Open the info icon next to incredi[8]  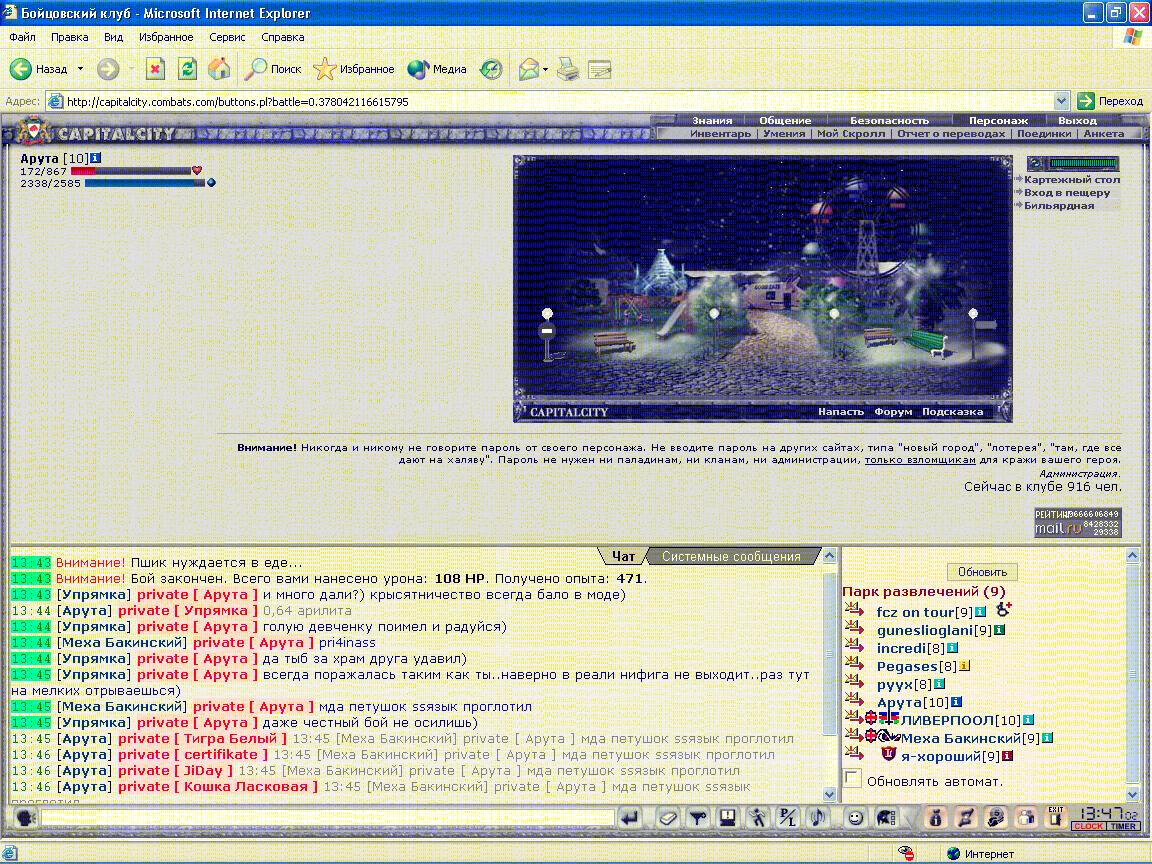tap(953, 648)
